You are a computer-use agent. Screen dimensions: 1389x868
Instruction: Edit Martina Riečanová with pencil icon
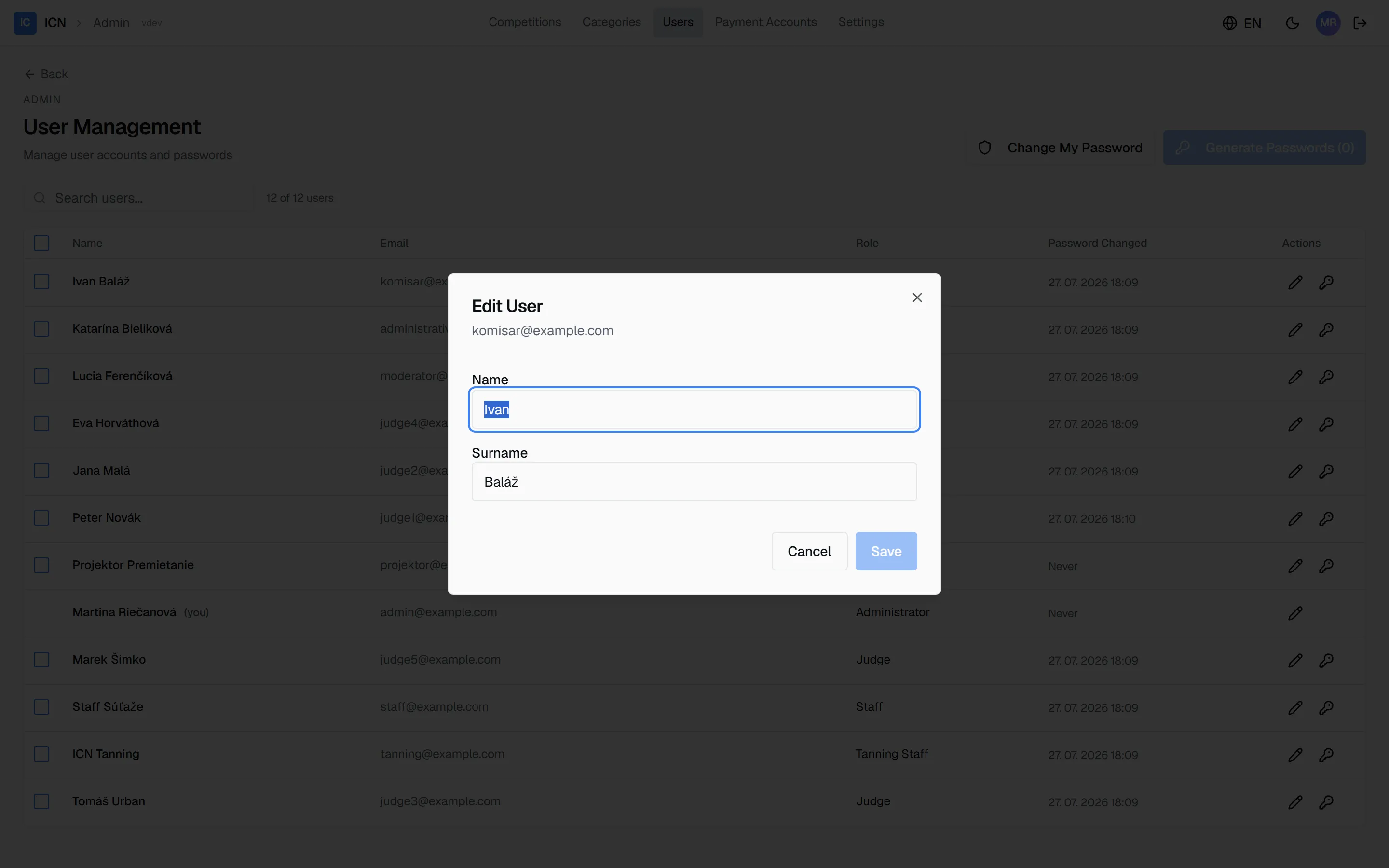point(1295,613)
